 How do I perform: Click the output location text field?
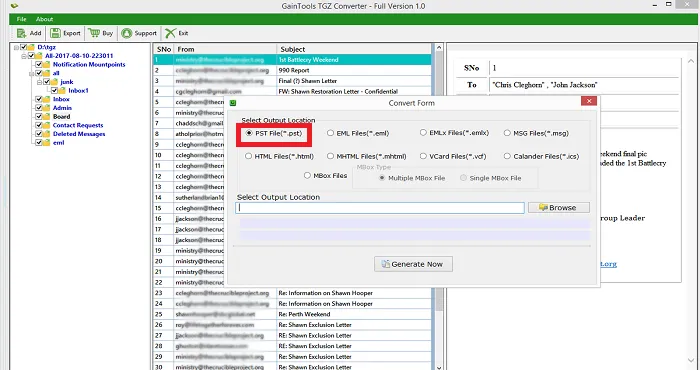(x=379, y=208)
